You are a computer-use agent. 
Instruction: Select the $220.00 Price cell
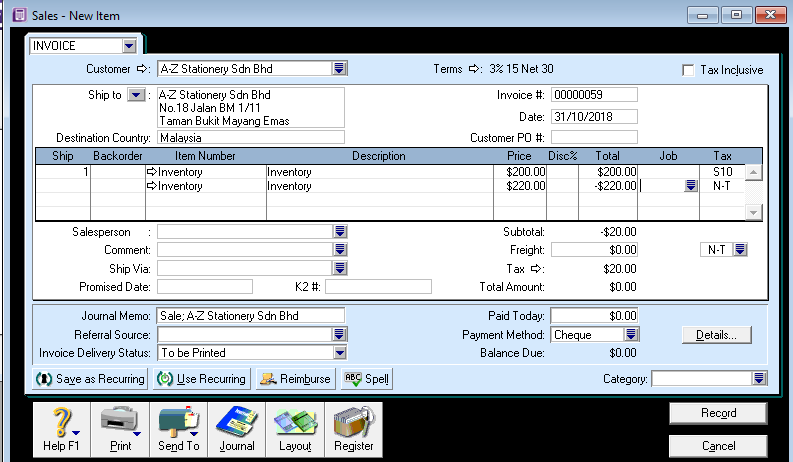point(520,186)
